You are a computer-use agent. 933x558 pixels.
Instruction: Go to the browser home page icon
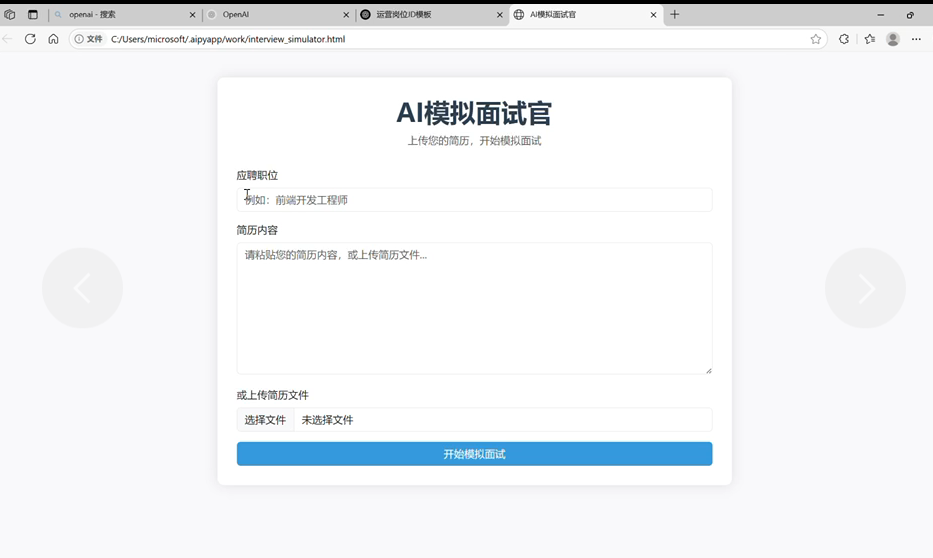[54, 39]
